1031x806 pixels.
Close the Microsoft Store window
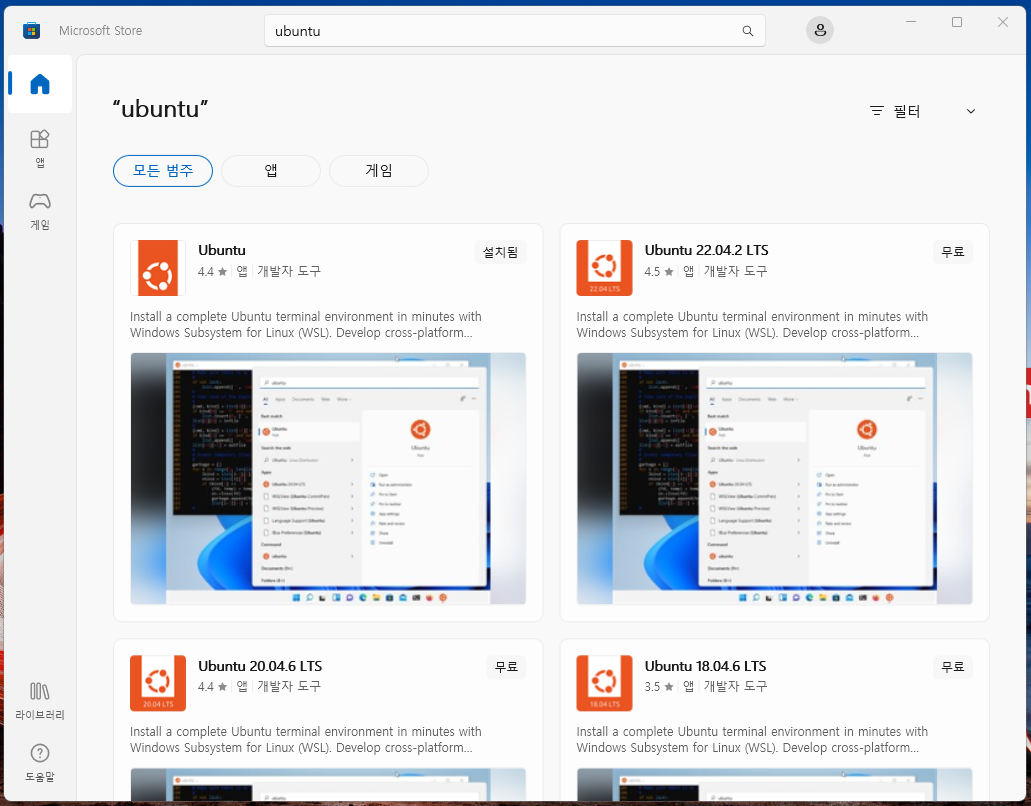(1003, 22)
